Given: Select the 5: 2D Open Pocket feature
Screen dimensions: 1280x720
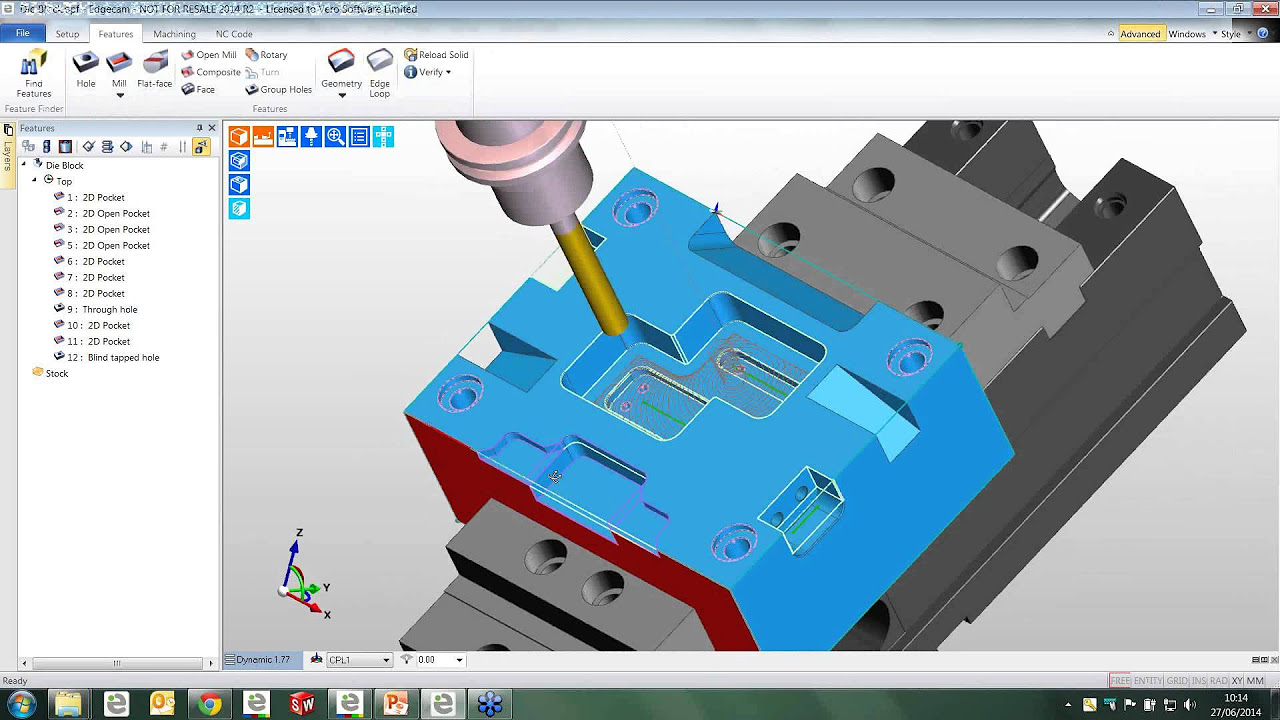Looking at the screenshot, I should tap(101, 245).
